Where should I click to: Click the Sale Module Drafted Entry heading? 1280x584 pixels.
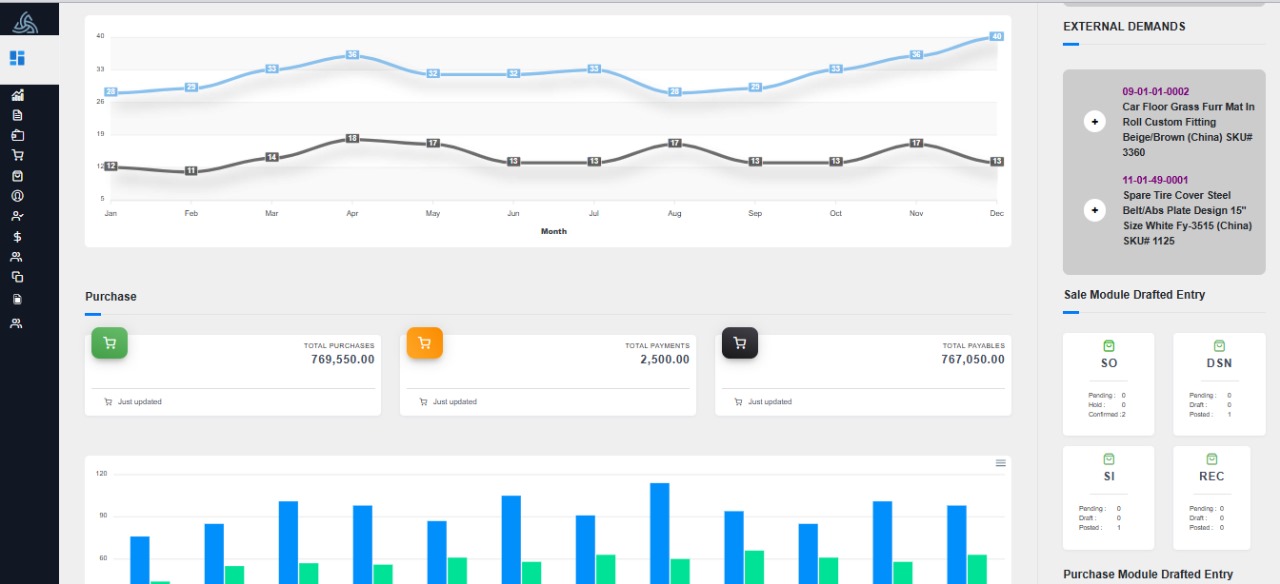(1134, 295)
